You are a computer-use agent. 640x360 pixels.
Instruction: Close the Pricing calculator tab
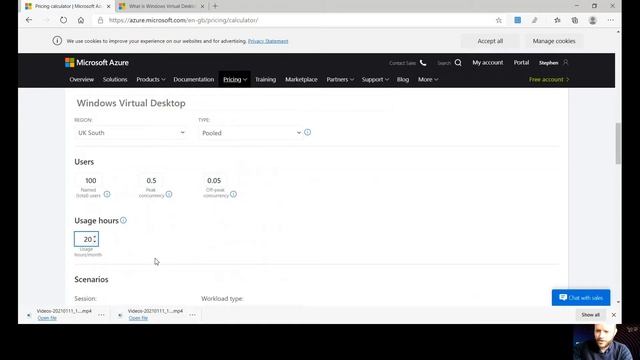[109, 6]
